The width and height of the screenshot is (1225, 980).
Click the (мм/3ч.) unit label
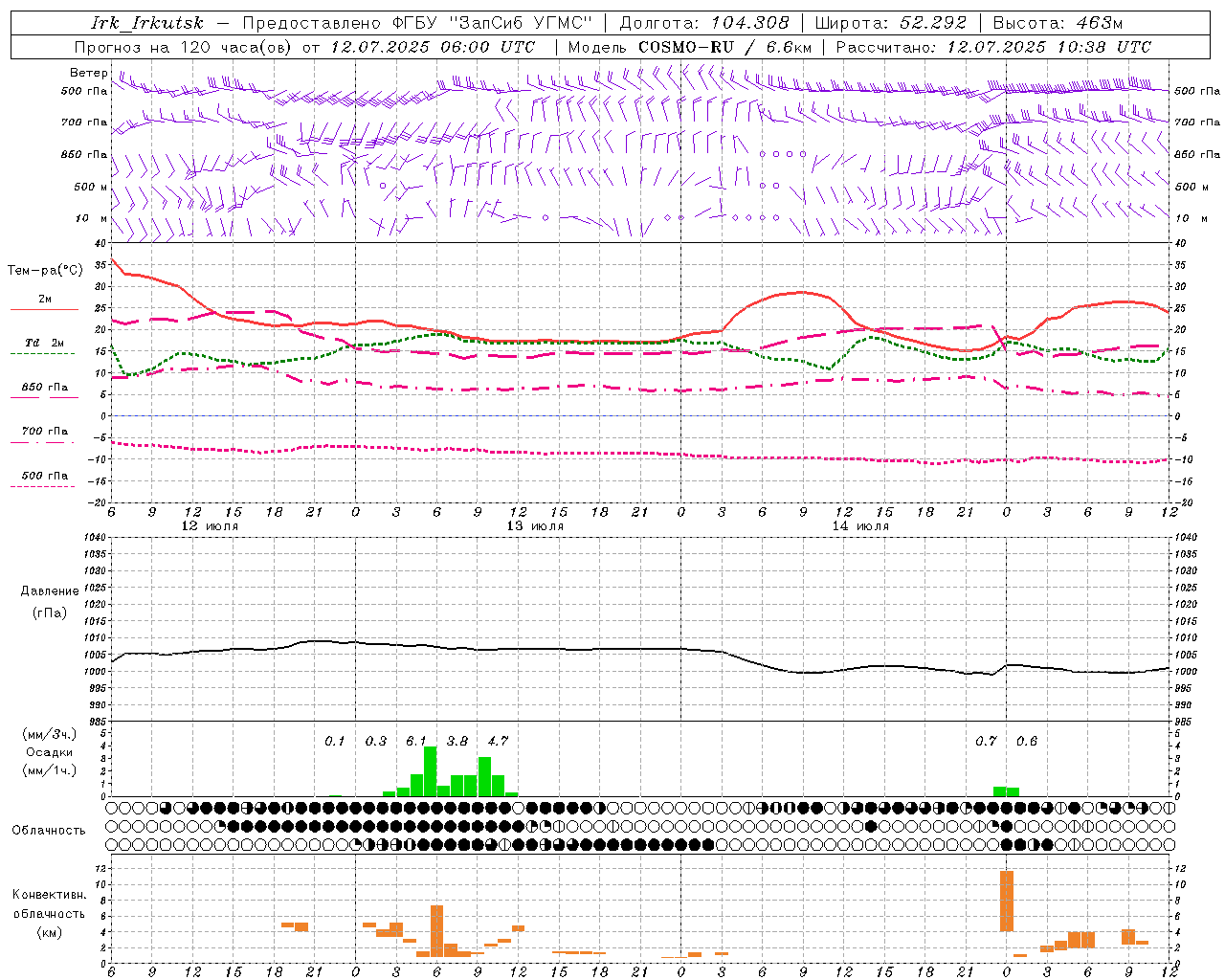(49, 734)
